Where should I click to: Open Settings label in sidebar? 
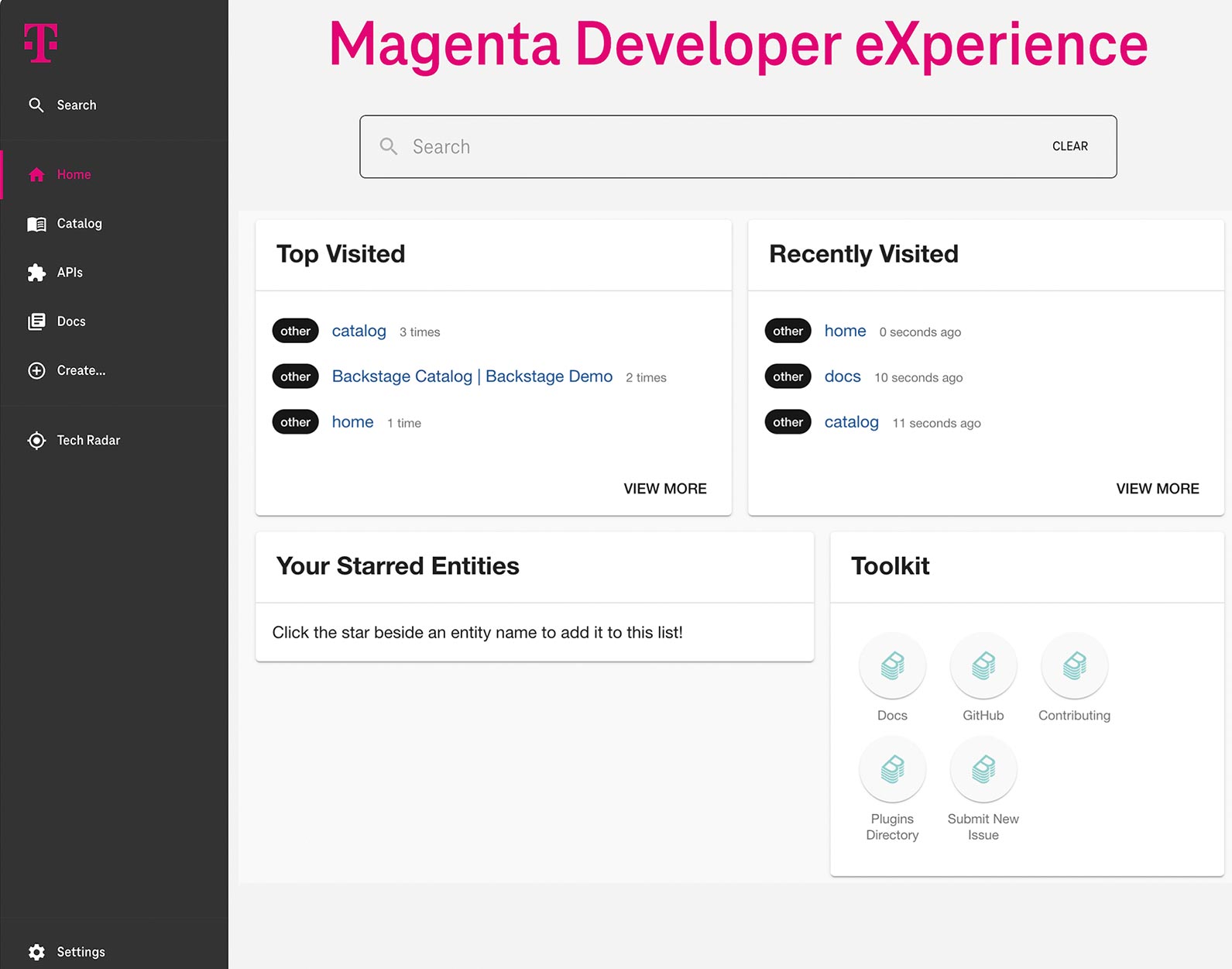81,952
